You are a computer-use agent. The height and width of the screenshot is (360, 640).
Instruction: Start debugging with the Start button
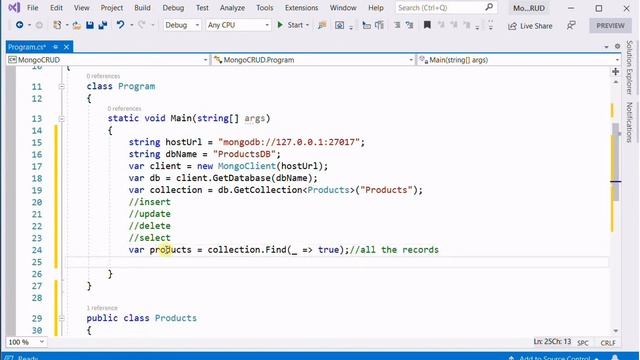290,25
